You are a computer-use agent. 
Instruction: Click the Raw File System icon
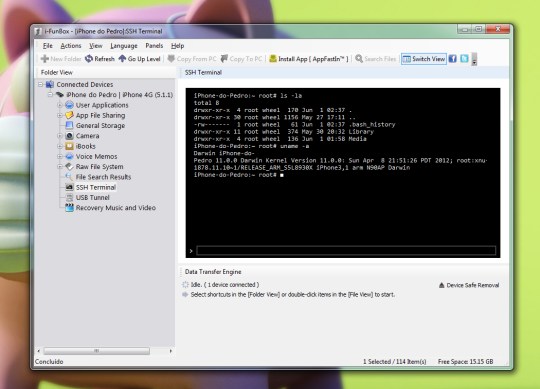[x=70, y=167]
